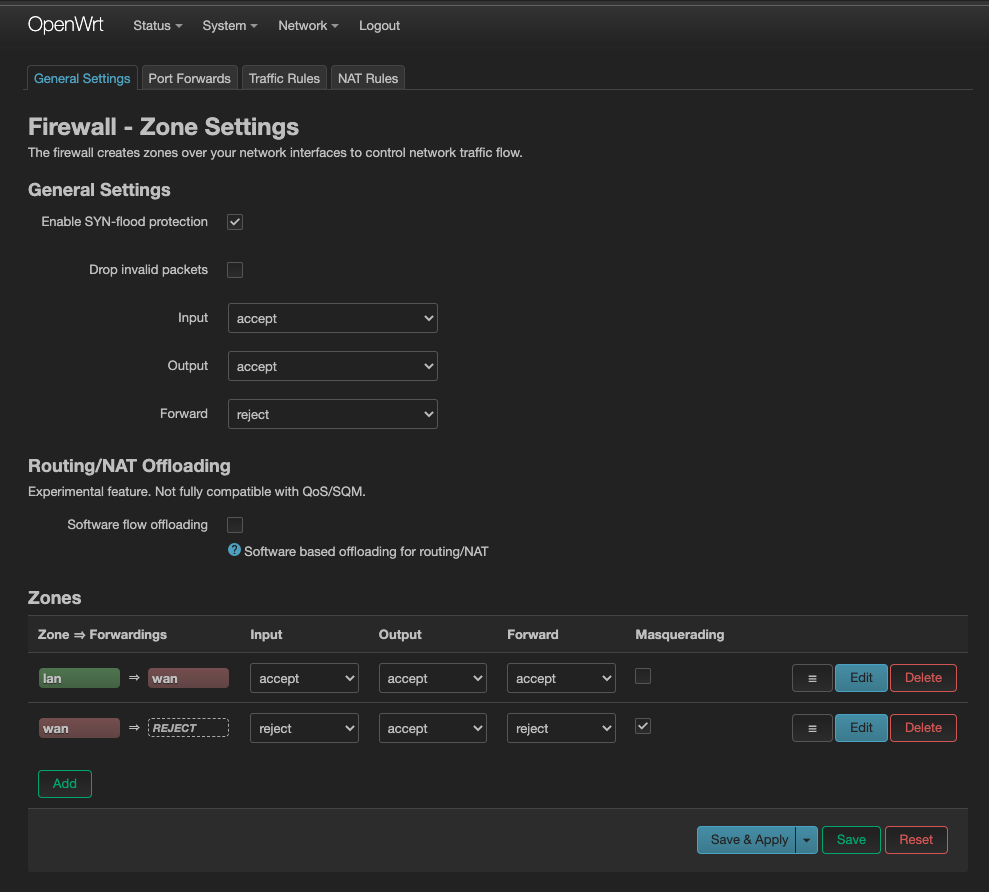
Task: Switch to Port Forwards tab
Action: (189, 78)
